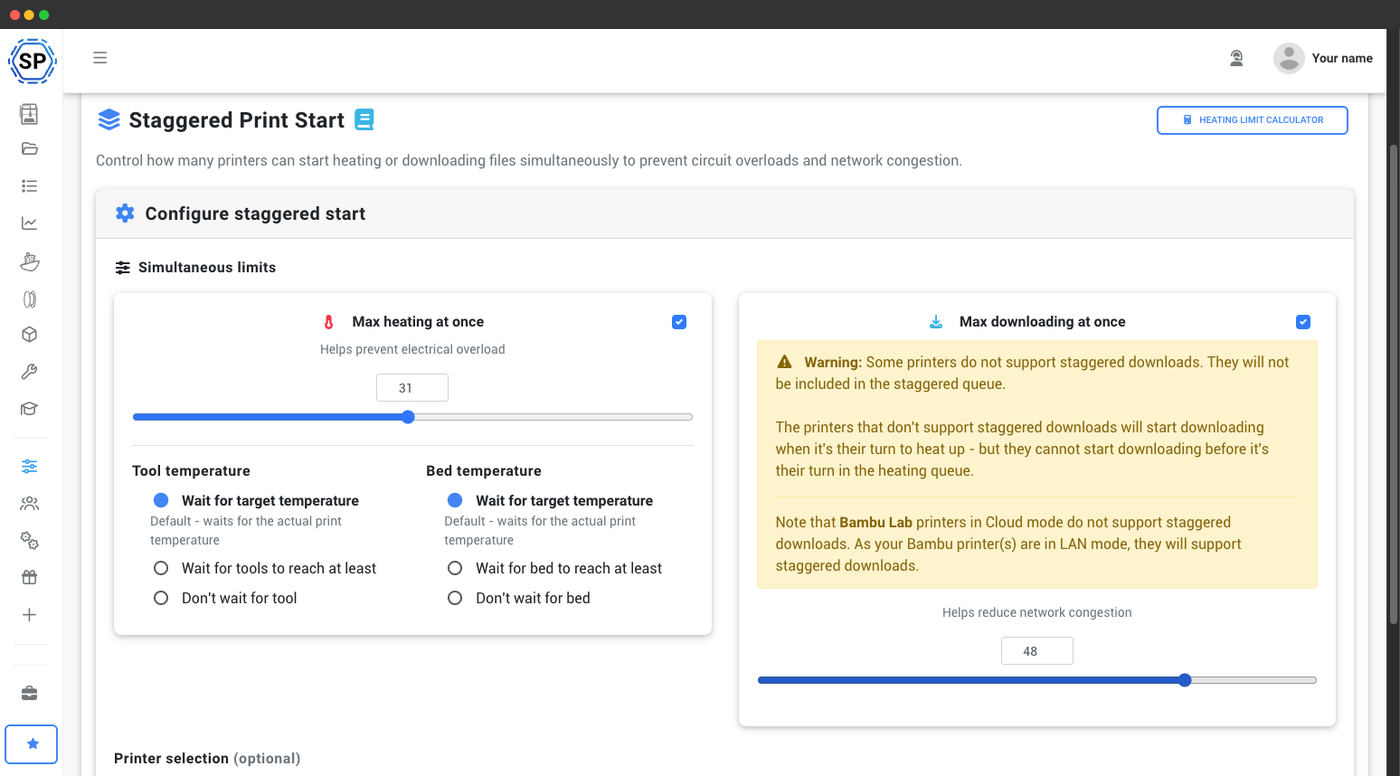
Task: Click the wrench maintenance icon in the sidebar
Action: (29, 372)
